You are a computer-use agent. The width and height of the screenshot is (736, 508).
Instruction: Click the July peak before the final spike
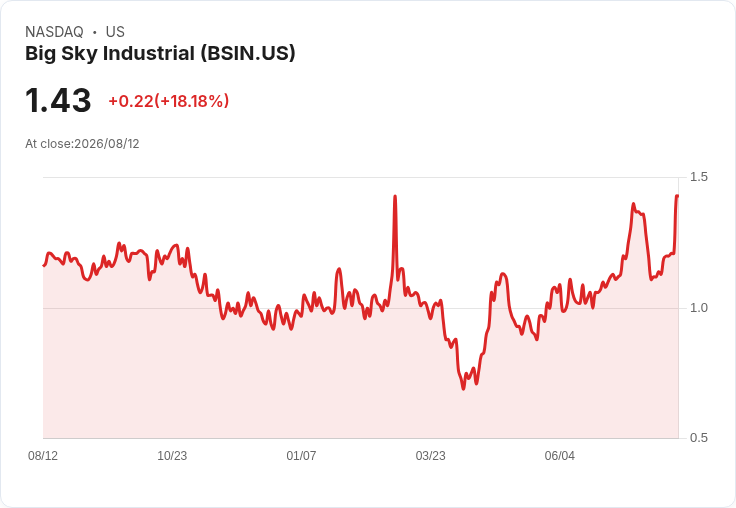[633, 204]
